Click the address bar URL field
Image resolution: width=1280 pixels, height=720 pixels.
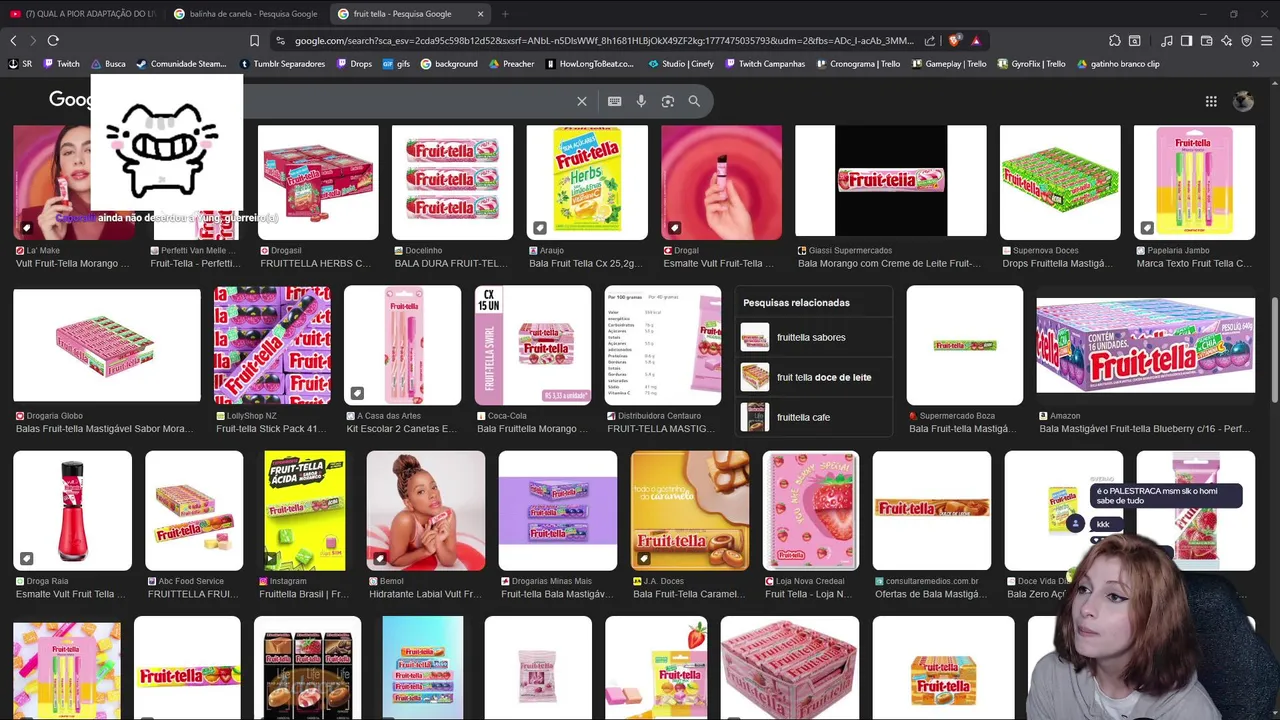pos(604,41)
